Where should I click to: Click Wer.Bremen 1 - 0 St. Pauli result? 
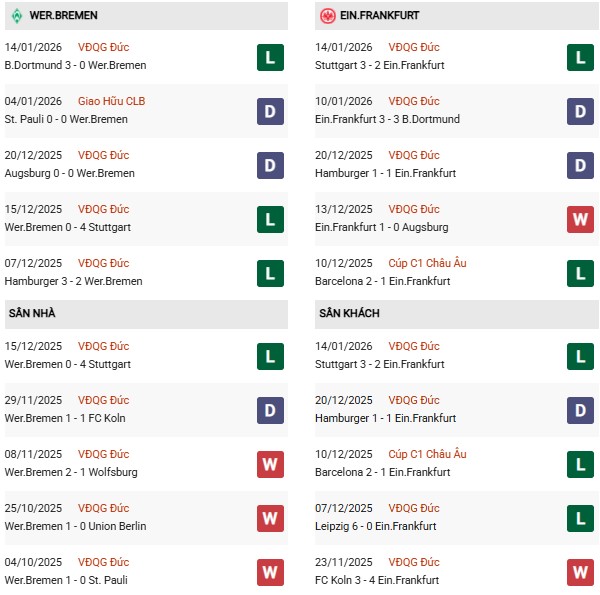pyautogui.click(x=66, y=580)
